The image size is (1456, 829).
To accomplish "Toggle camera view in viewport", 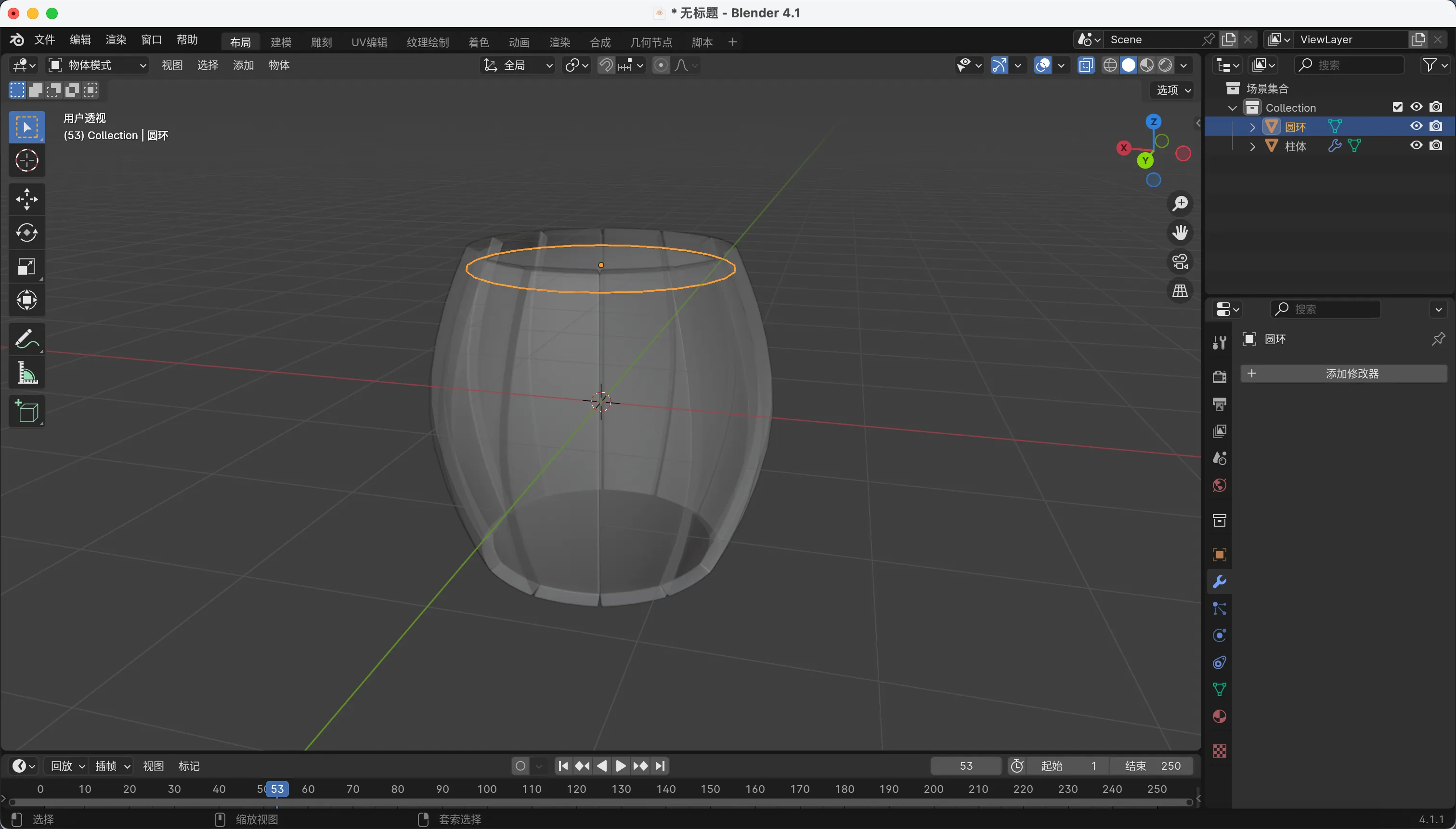I will [1180, 262].
